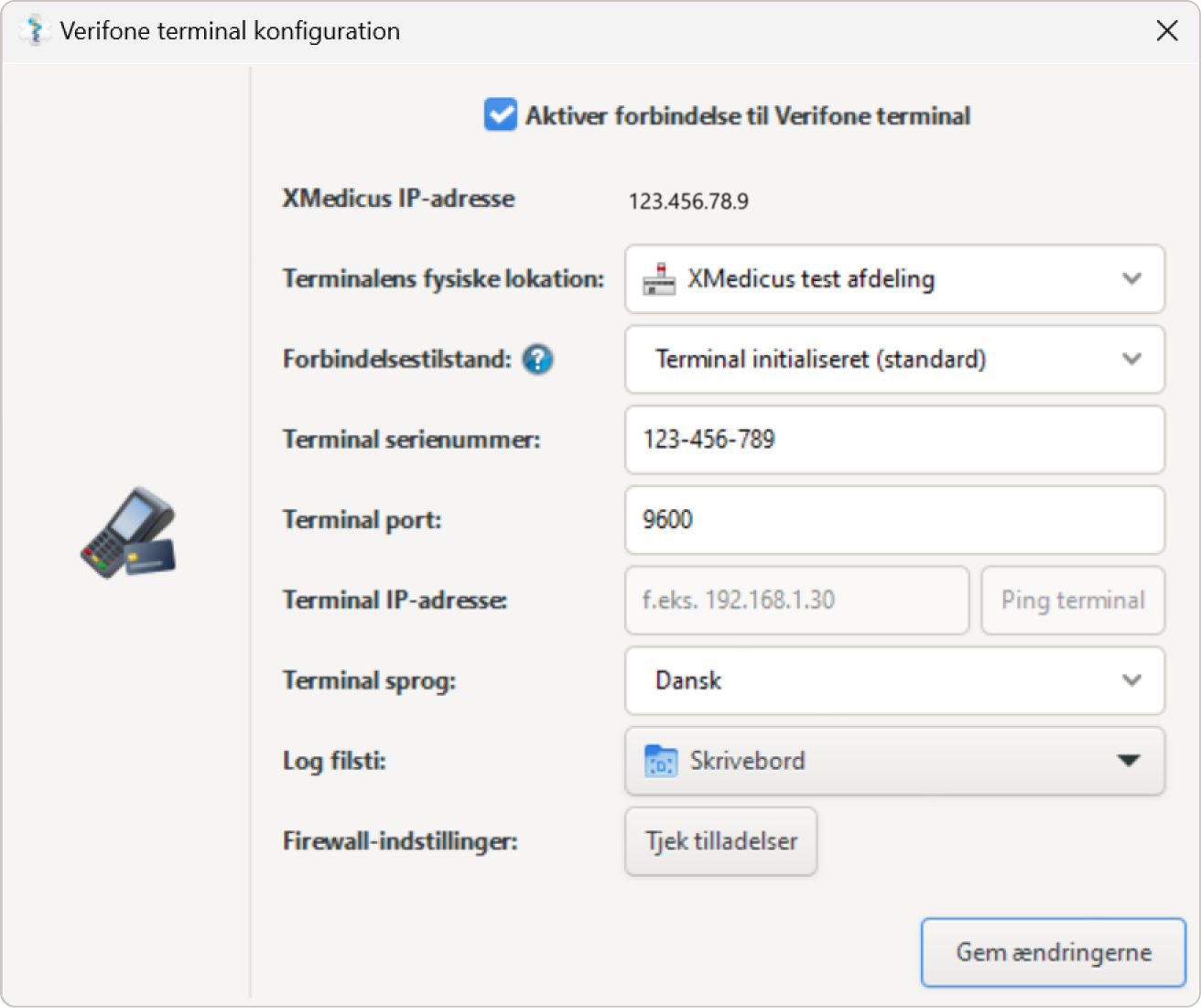
Task: Click the payment terminal card reader icon
Action: click(128, 532)
